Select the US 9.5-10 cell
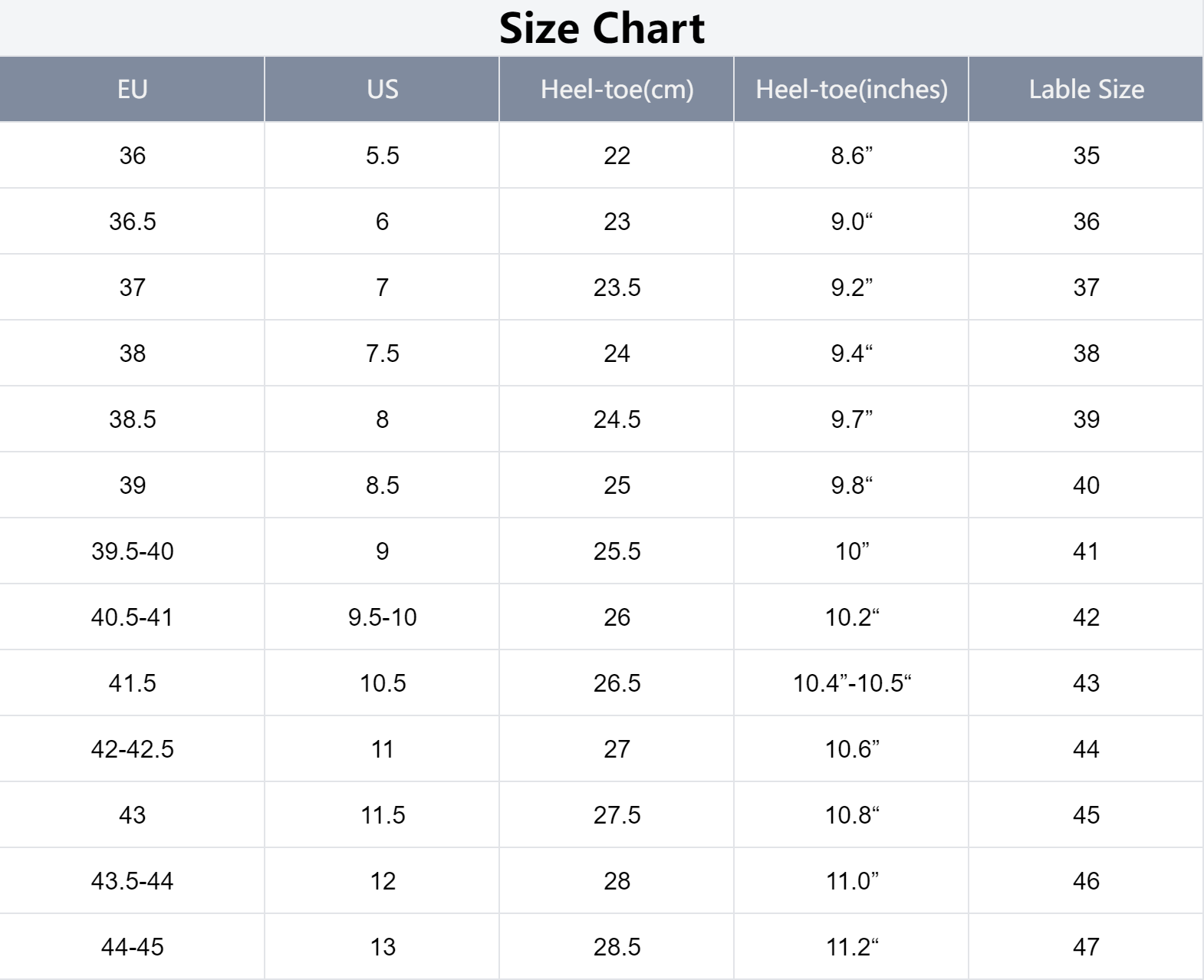This screenshot has width=1204, height=980. [382, 617]
